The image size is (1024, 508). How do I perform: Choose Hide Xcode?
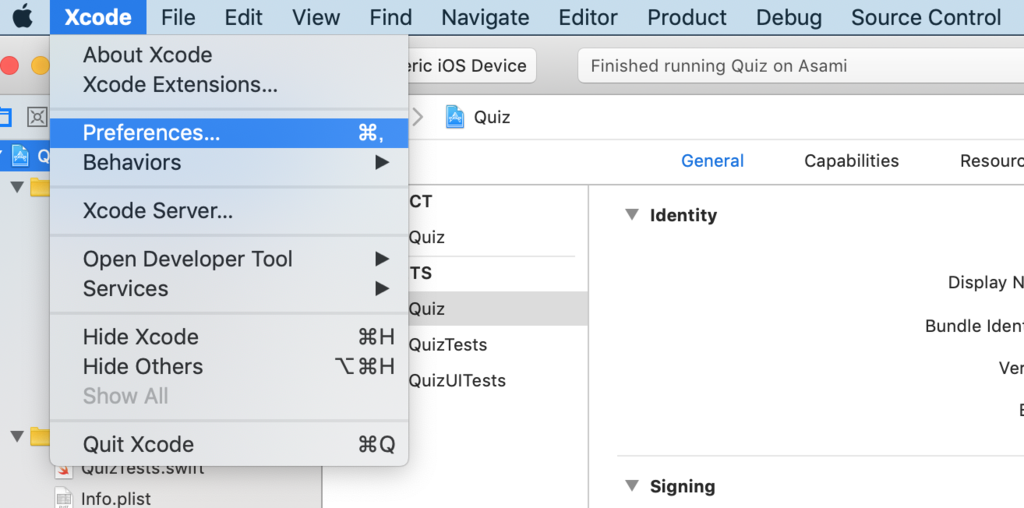[229, 337]
